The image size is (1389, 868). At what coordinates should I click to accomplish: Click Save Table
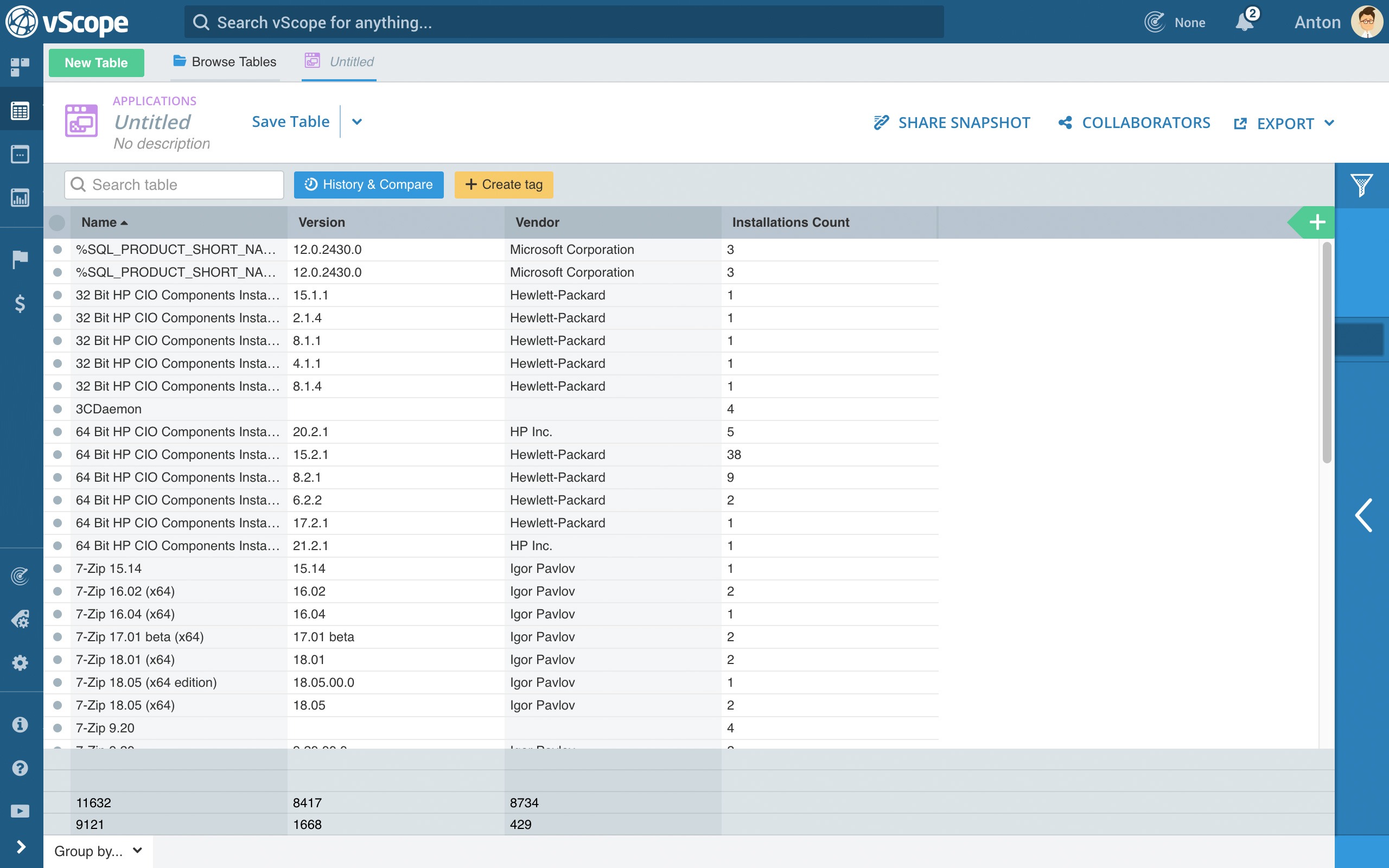pyautogui.click(x=290, y=122)
